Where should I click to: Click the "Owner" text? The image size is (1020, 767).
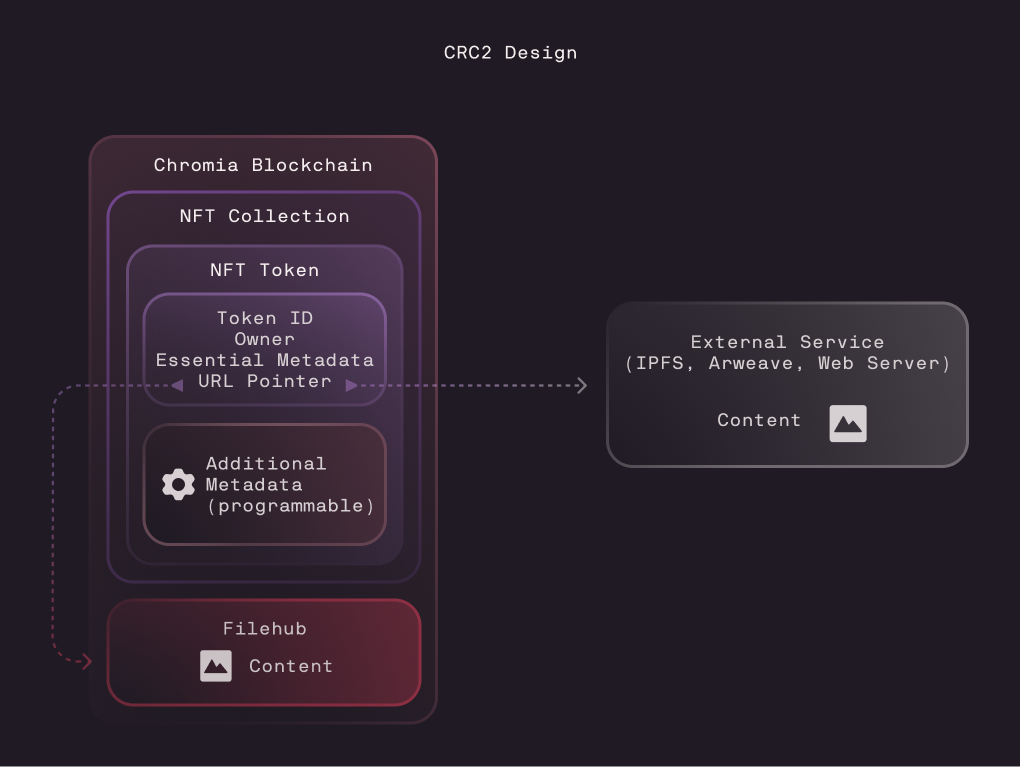[265, 339]
